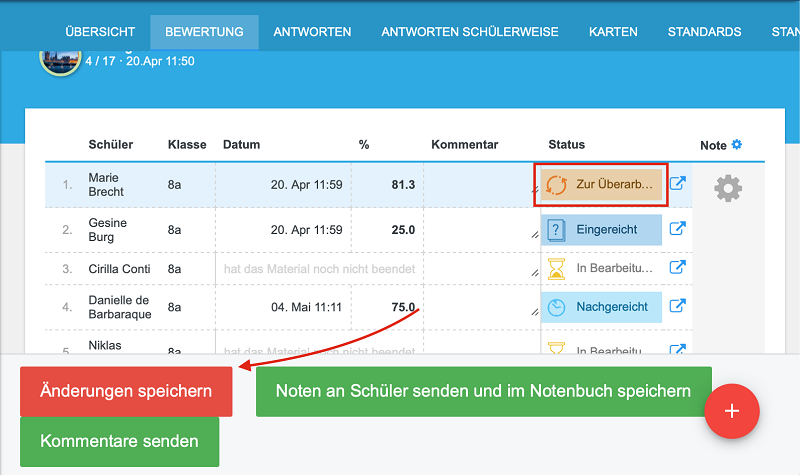Screen dimensions: 800x475
Task: Select the BEWERTUNG tab
Action: [x=204, y=32]
